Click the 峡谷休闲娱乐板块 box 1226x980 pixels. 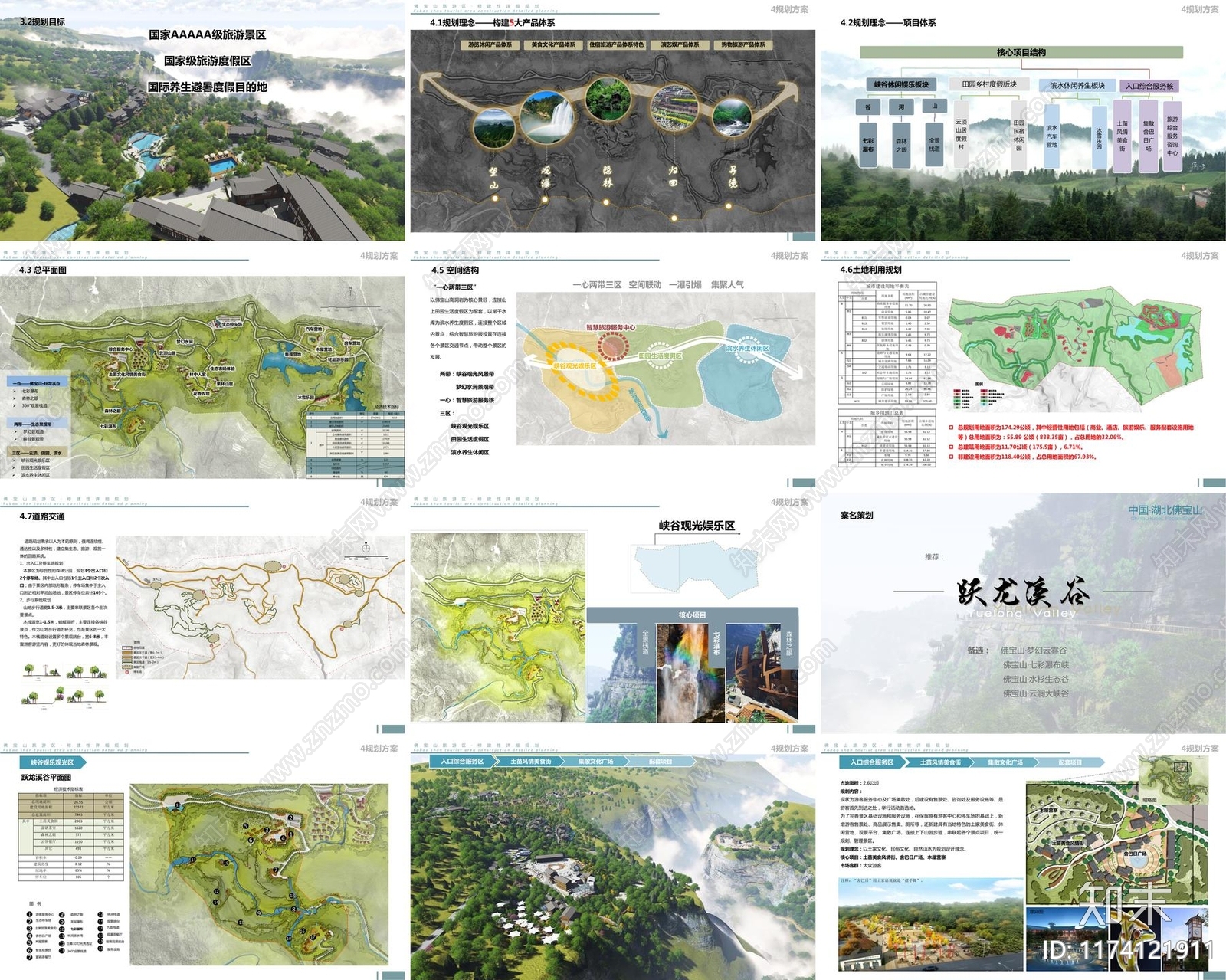(901, 84)
